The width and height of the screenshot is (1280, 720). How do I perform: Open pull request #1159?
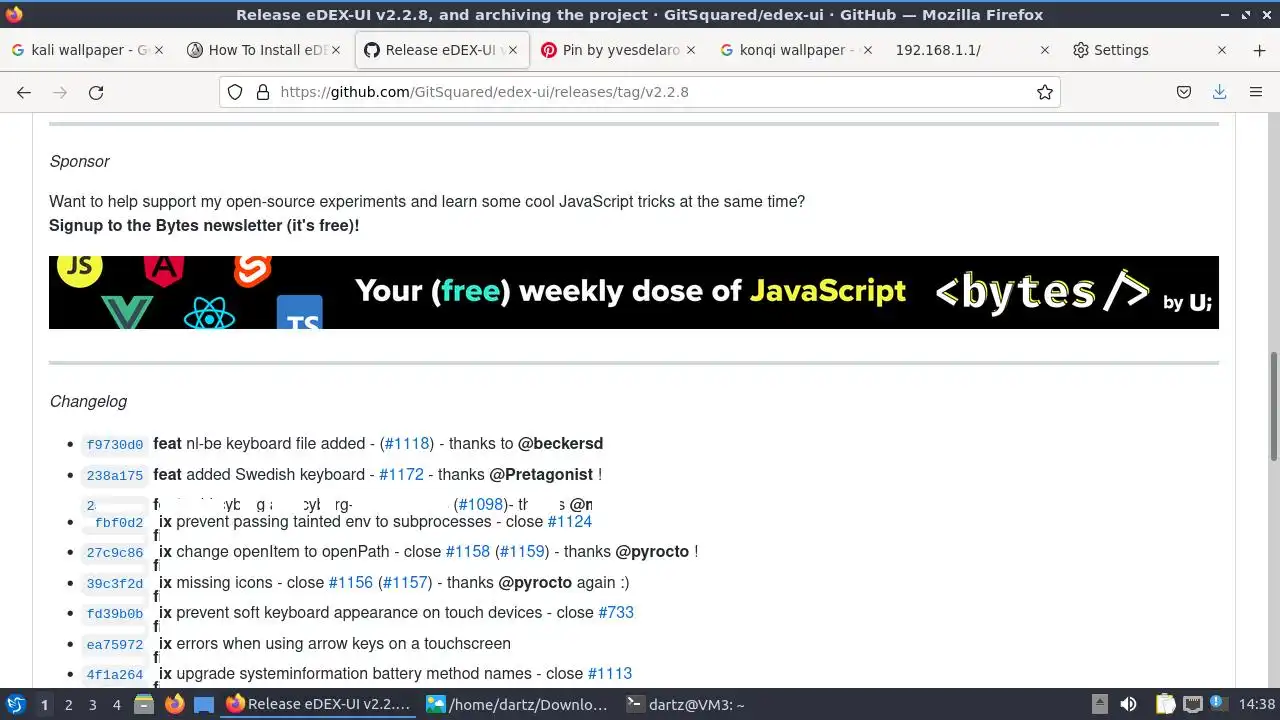click(x=522, y=551)
